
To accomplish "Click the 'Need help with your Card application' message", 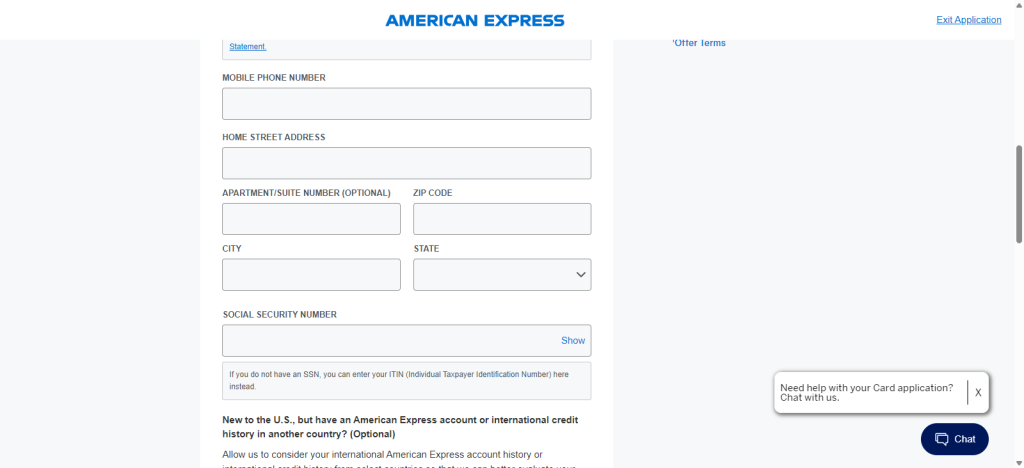I will pyautogui.click(x=867, y=392).
